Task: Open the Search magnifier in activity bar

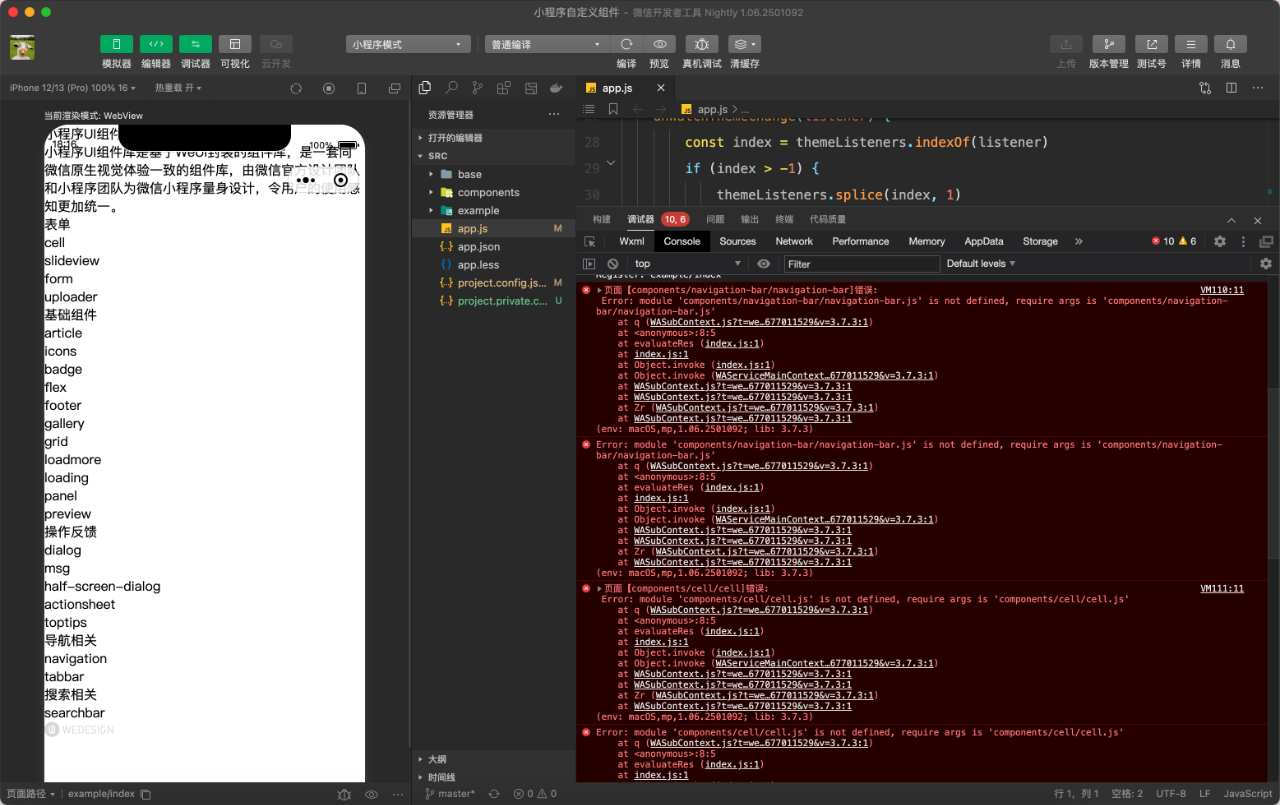Action: pos(452,88)
